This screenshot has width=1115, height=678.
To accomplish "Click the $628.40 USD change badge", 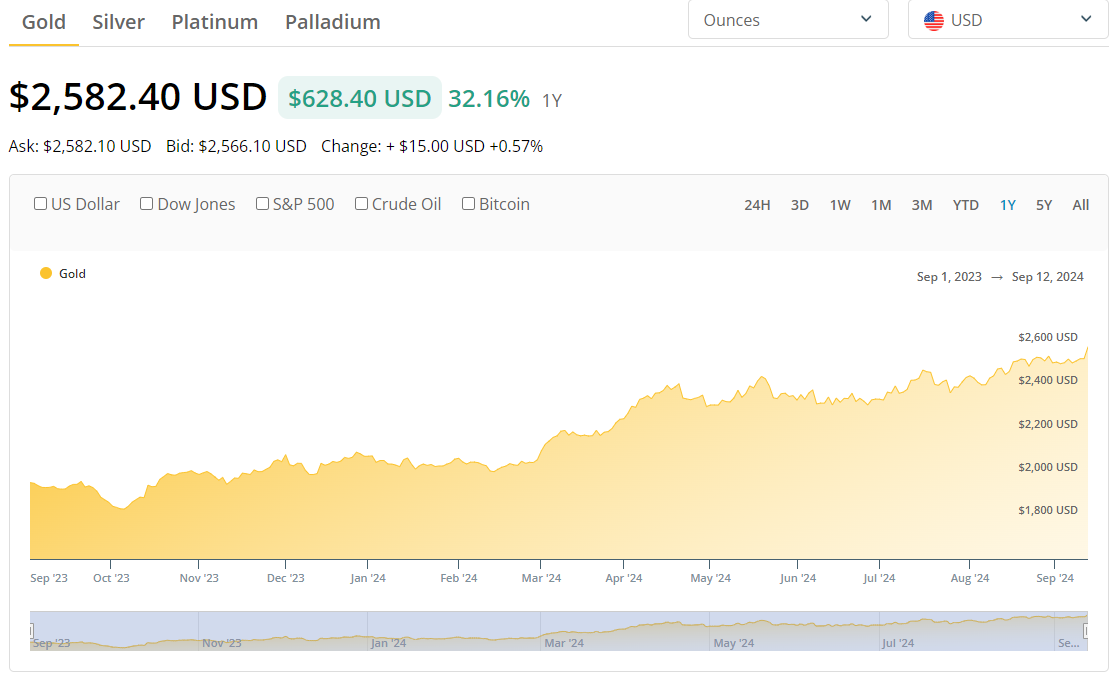I will [x=360, y=97].
